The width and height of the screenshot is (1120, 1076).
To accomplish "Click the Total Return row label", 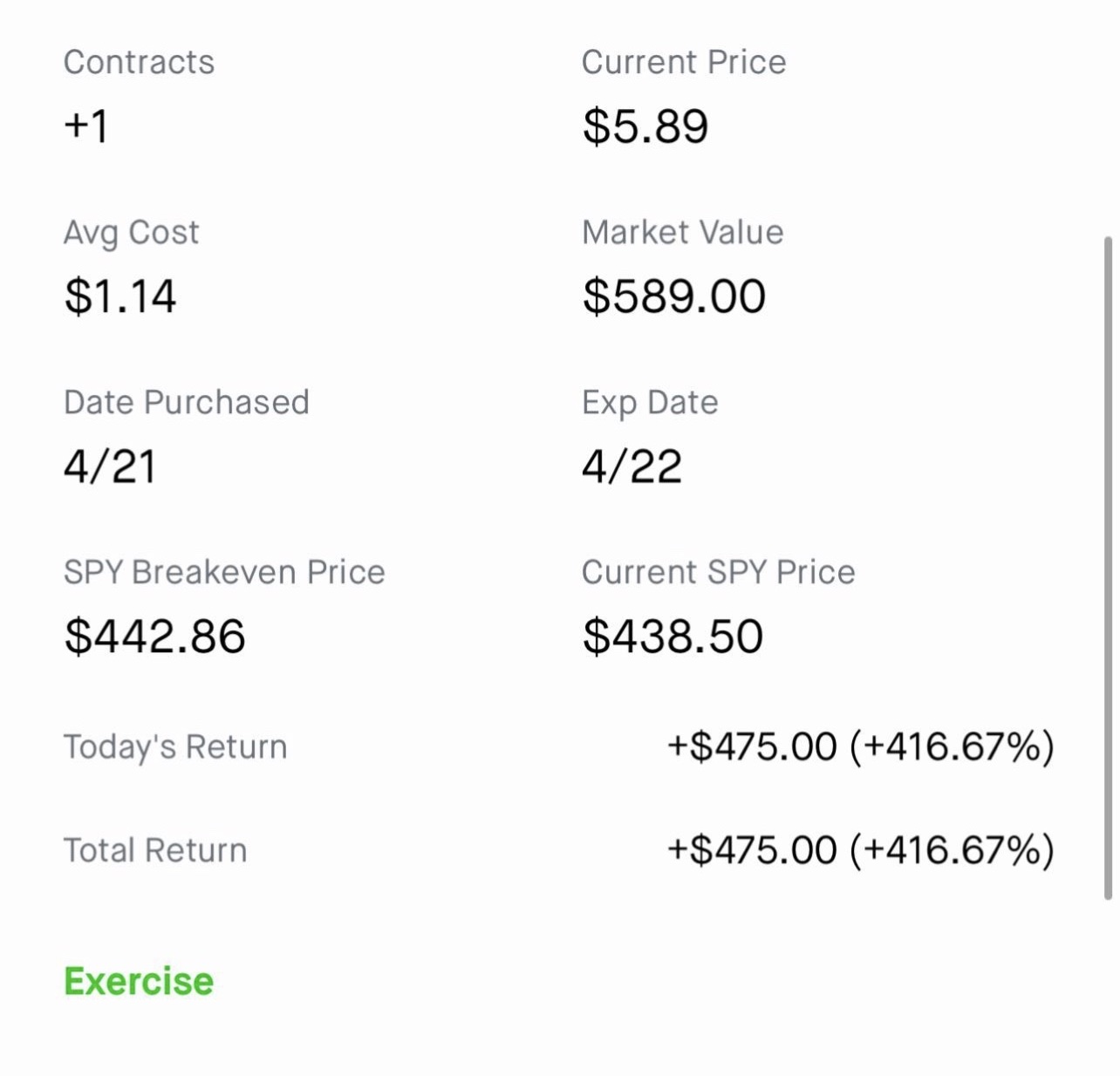I will click(155, 850).
